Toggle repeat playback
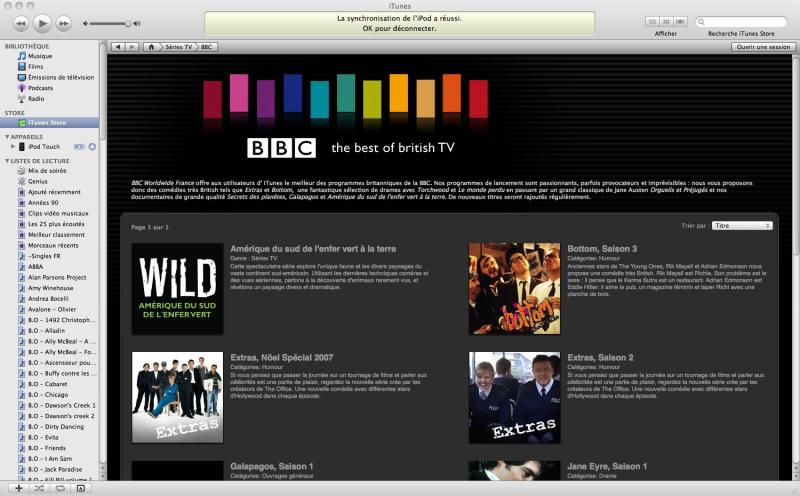 (60, 488)
